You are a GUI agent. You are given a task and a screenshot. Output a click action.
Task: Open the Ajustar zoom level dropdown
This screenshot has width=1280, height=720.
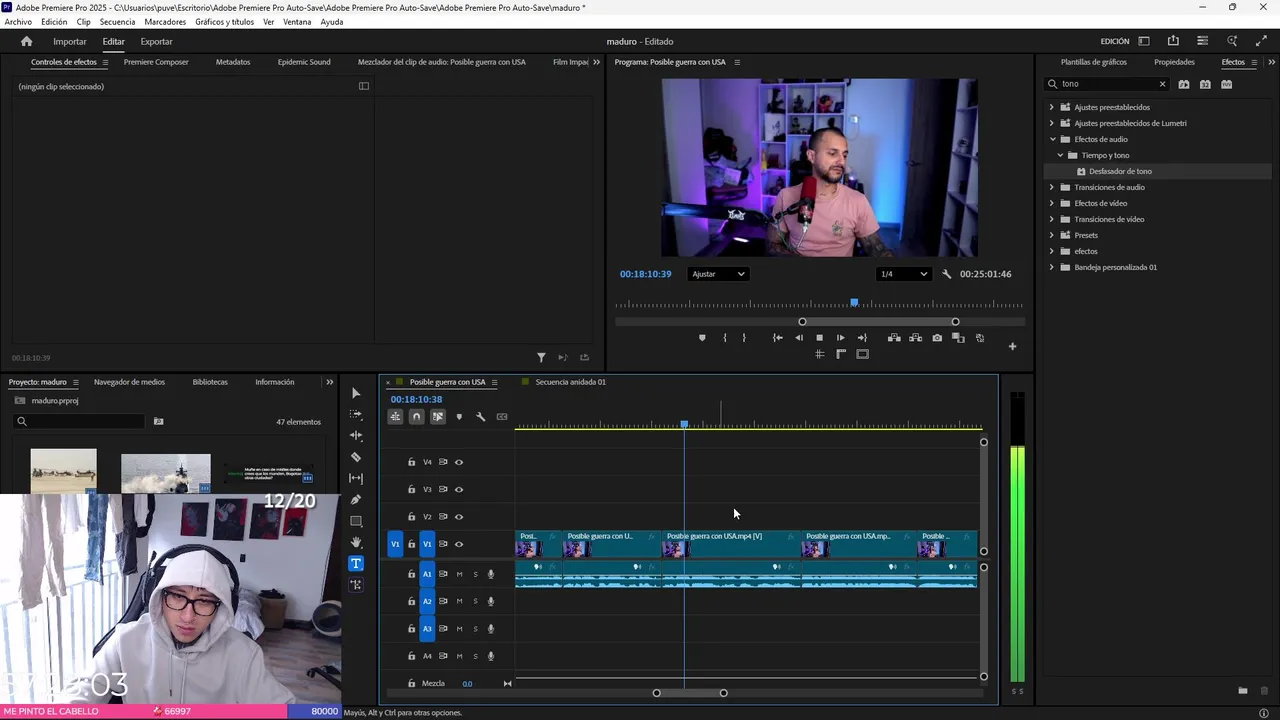pos(718,274)
